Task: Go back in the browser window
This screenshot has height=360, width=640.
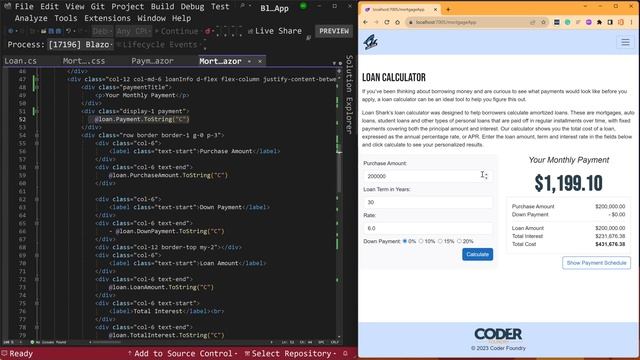Action: click(x=365, y=22)
